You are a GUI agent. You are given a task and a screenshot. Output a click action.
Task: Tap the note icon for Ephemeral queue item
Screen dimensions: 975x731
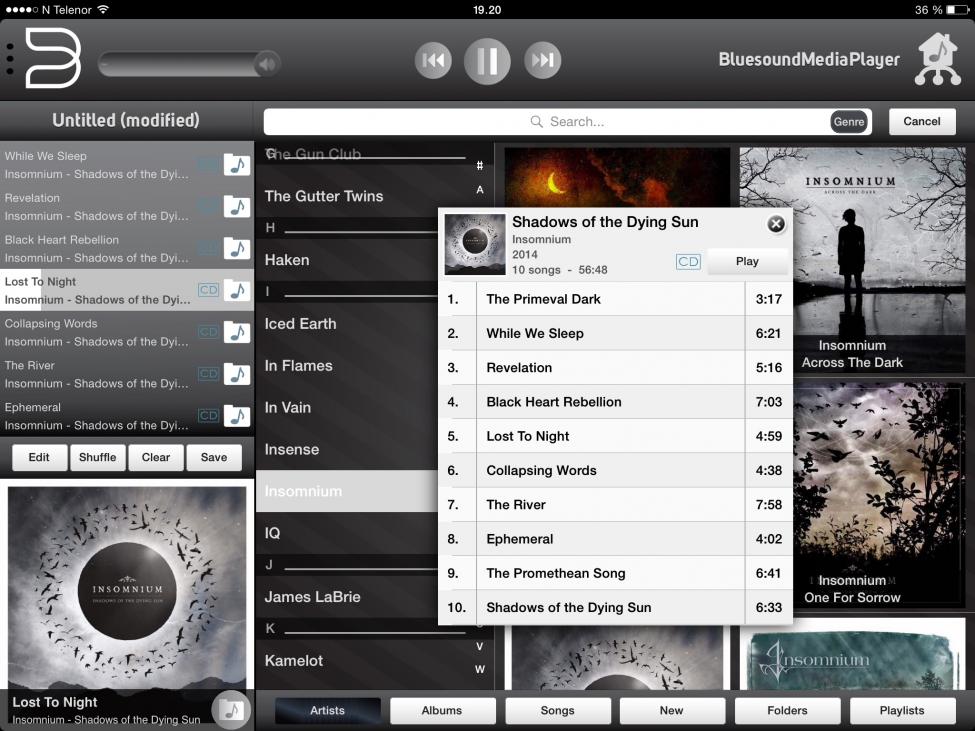236,416
